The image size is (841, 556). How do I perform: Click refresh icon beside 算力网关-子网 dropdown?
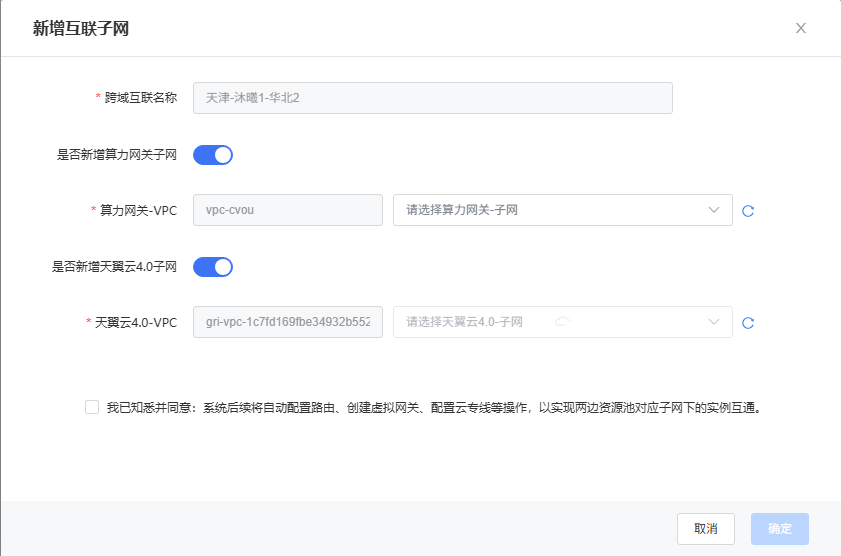click(x=747, y=211)
